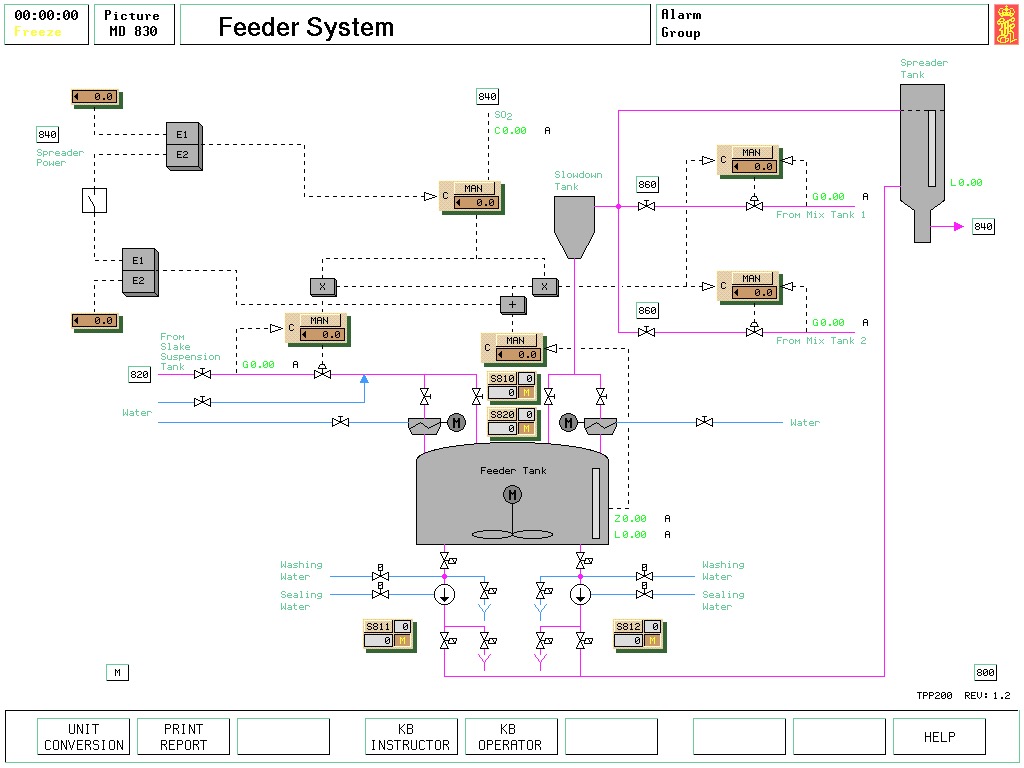The image size is (1024, 768).
Task: Click the left X multiplier block
Action: pos(323,287)
